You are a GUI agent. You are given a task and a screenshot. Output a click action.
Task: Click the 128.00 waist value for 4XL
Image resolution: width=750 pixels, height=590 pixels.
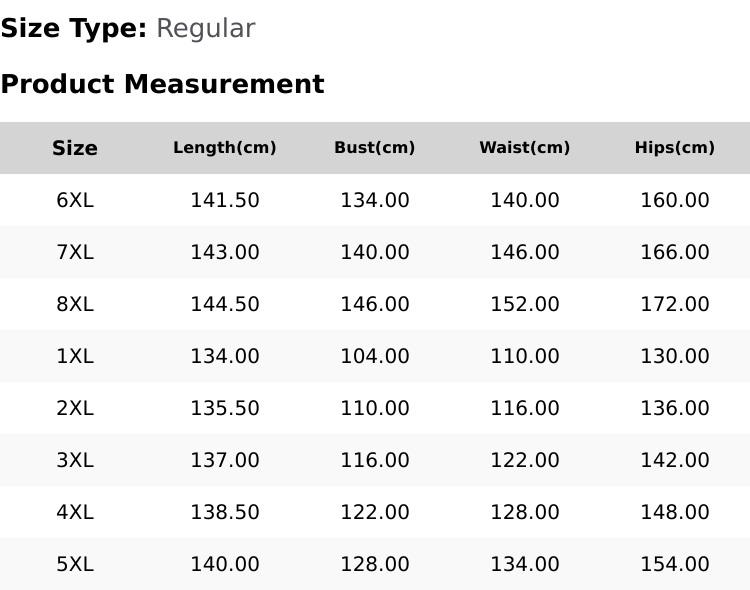click(525, 512)
